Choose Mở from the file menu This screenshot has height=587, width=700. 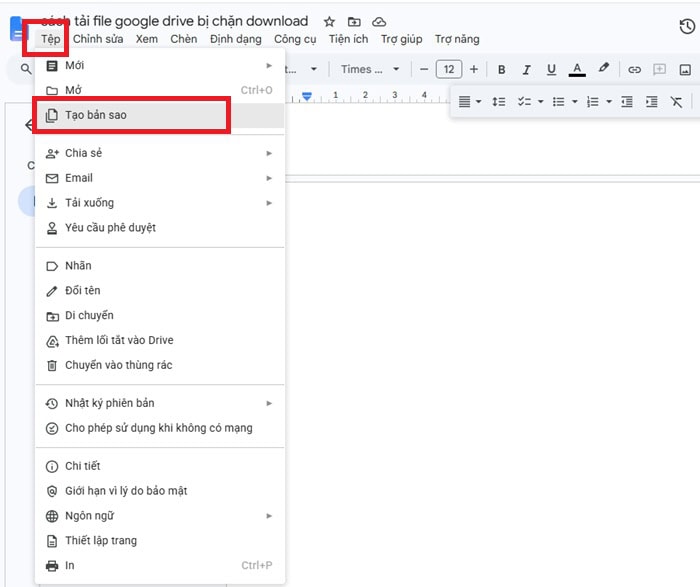(x=159, y=90)
